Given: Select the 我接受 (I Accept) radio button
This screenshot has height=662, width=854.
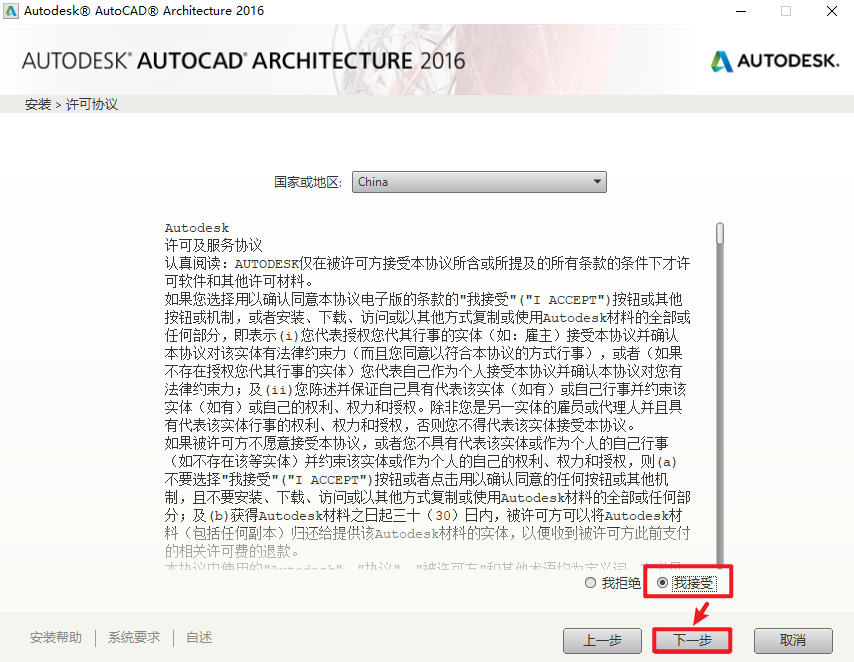Looking at the screenshot, I should (663, 583).
